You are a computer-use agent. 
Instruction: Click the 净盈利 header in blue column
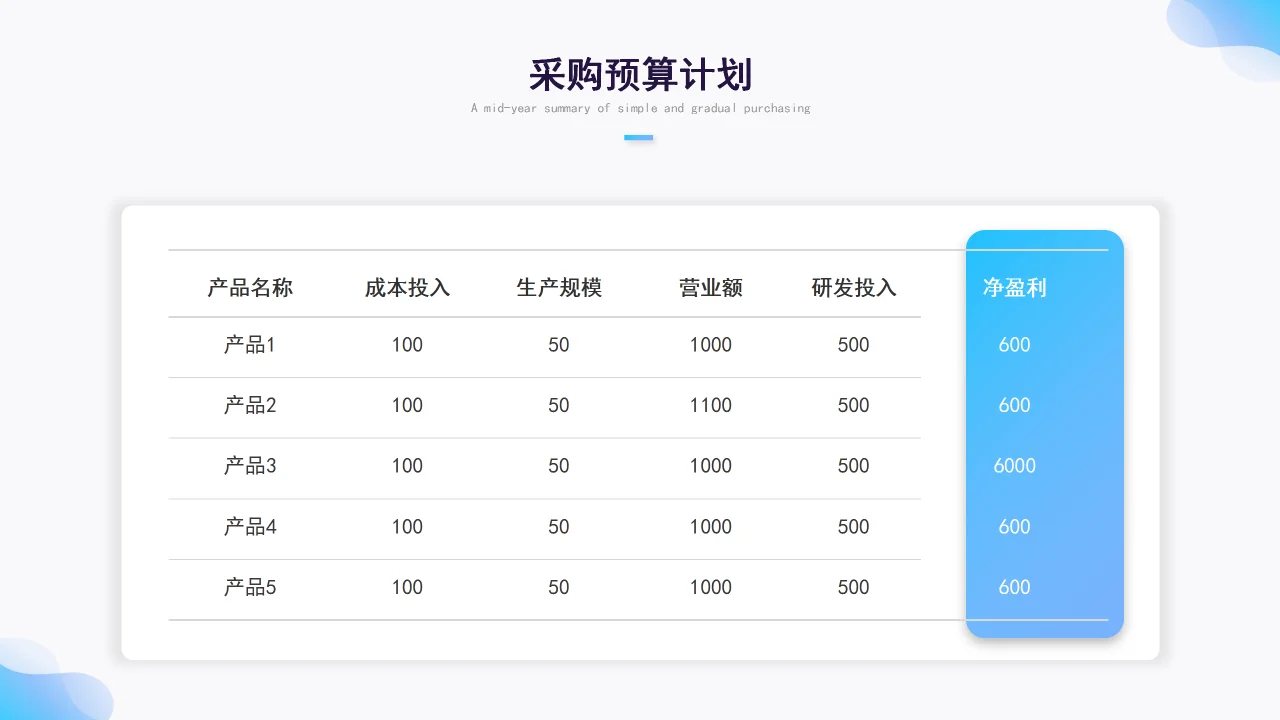point(1015,288)
